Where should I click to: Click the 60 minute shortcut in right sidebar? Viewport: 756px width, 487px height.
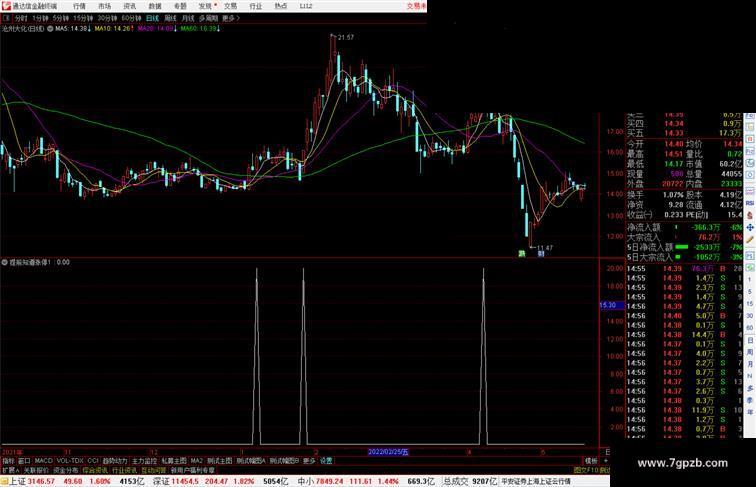750,328
